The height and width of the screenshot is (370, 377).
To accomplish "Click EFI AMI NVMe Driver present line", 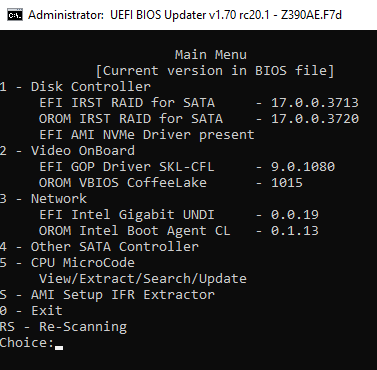I will tap(147, 135).
